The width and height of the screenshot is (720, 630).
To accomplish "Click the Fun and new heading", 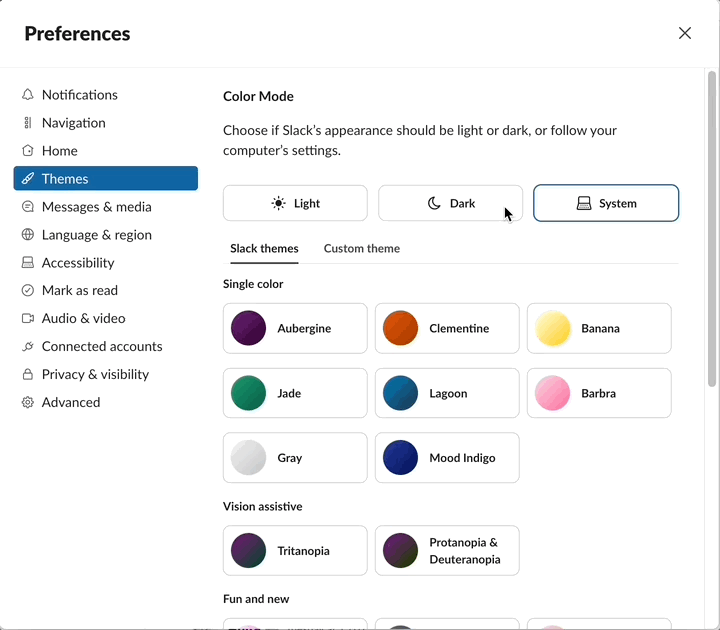I will pyautogui.click(x=256, y=599).
